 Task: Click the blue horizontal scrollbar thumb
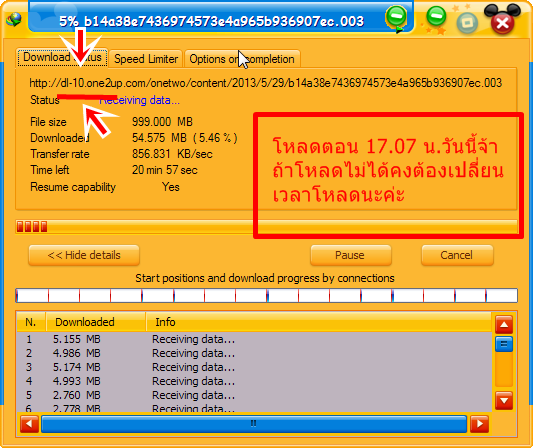[x=254, y=424]
